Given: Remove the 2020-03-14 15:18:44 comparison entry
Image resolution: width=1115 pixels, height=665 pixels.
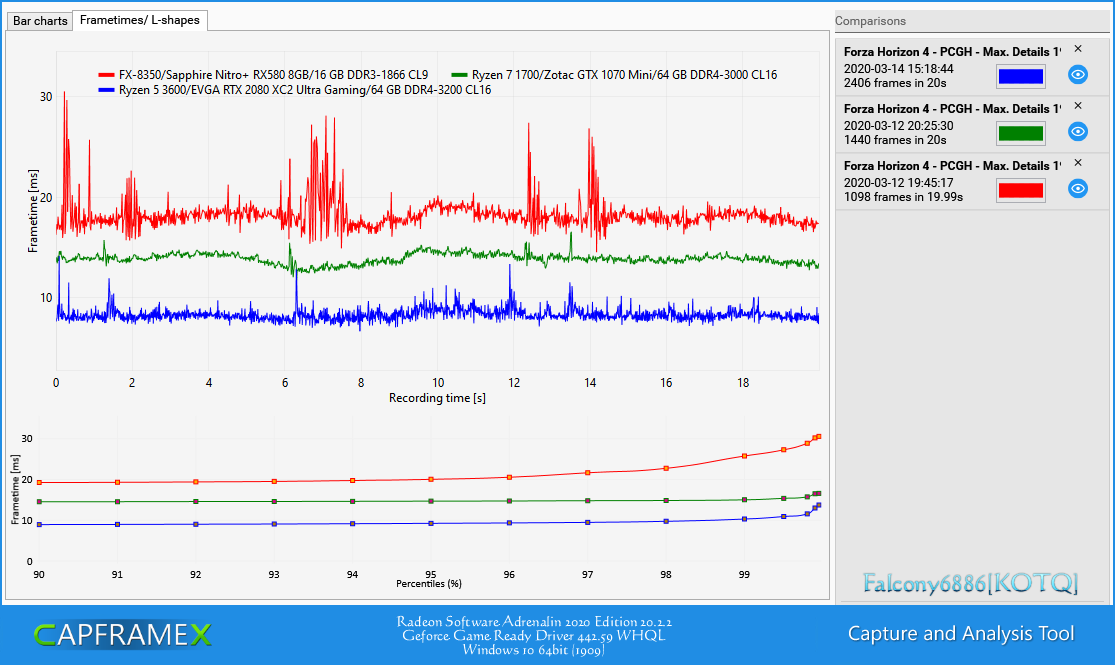Looking at the screenshot, I should [1078, 49].
